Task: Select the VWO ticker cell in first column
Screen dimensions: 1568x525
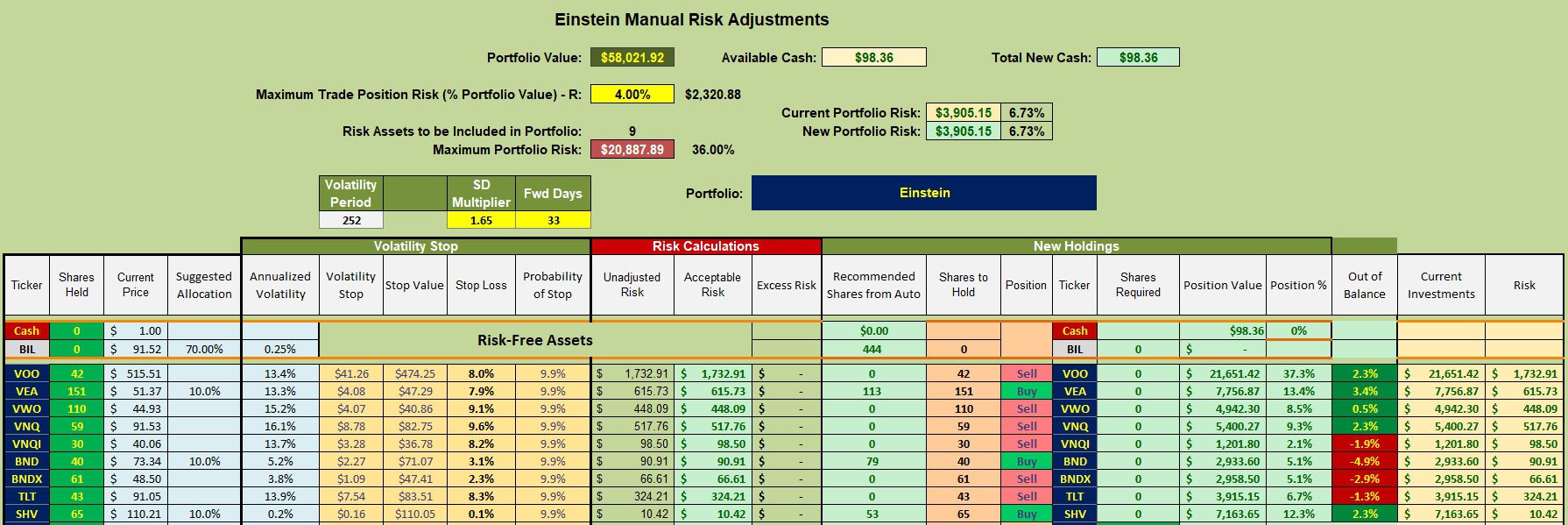Action: (x=26, y=408)
